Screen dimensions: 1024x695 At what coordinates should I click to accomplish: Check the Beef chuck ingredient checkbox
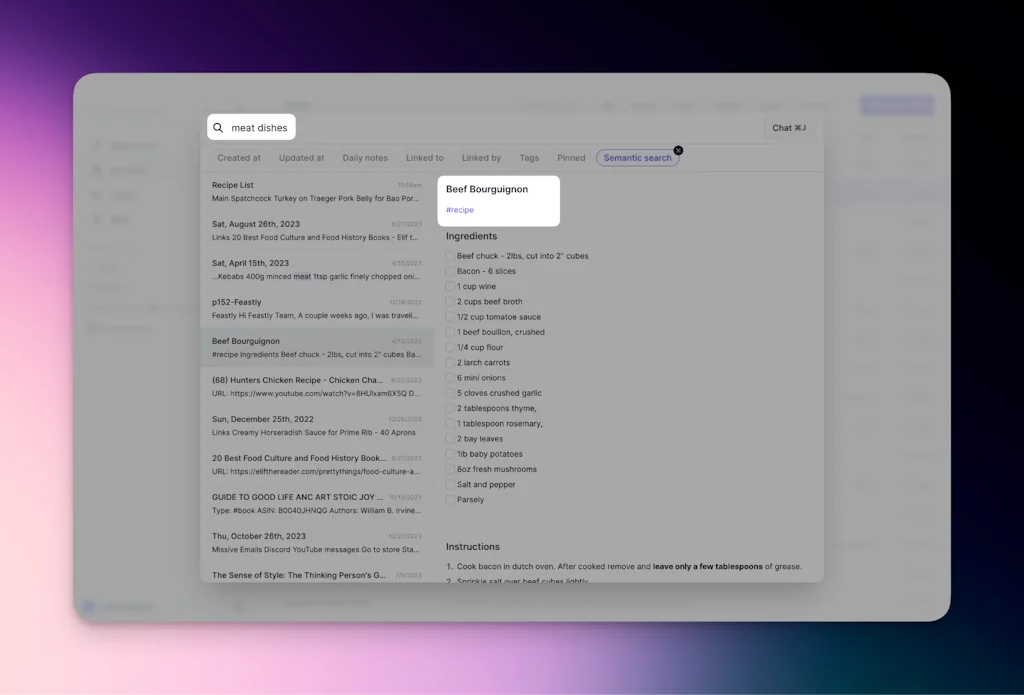tap(451, 255)
